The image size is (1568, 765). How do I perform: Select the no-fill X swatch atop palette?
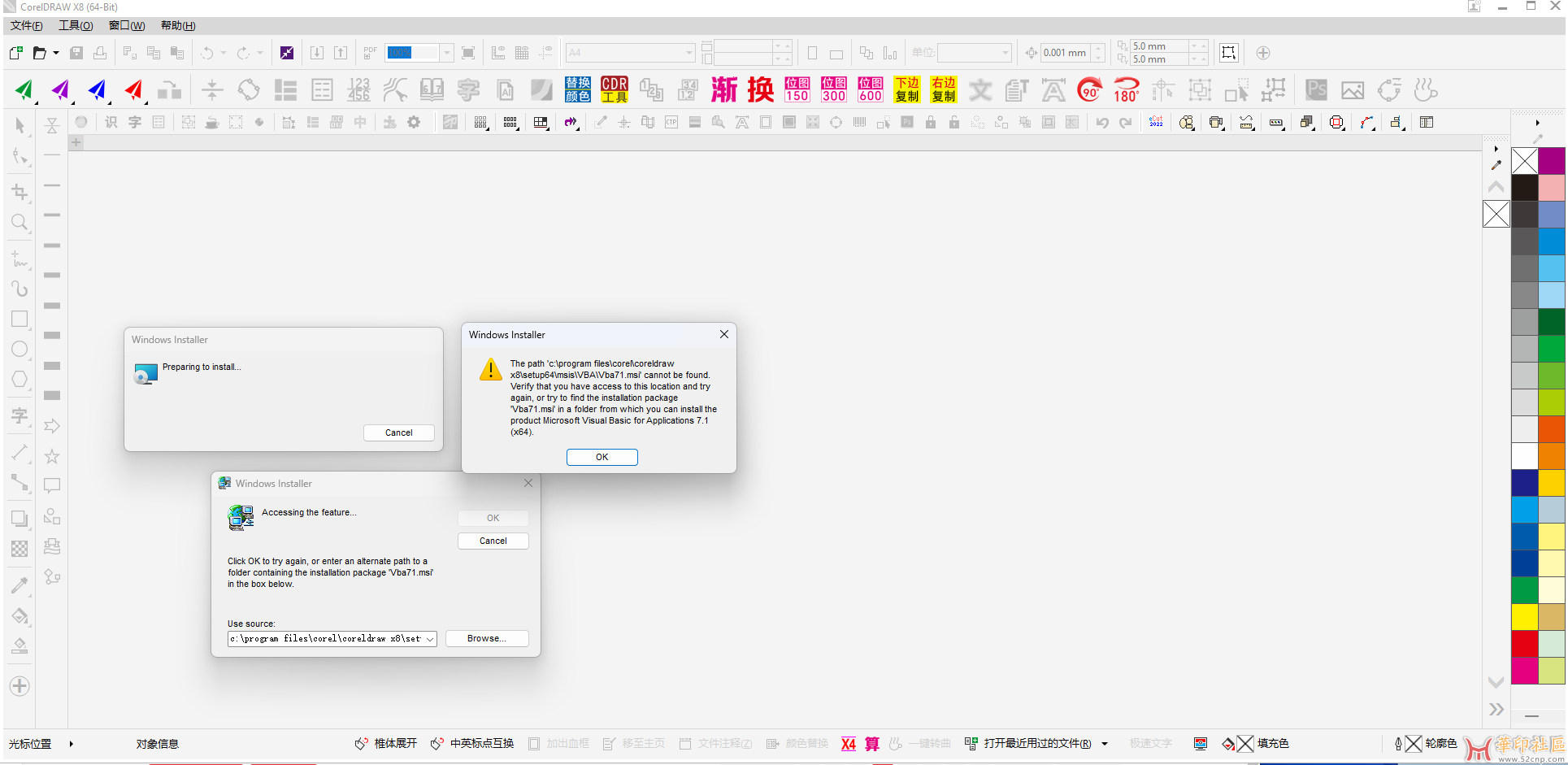(x=1525, y=161)
